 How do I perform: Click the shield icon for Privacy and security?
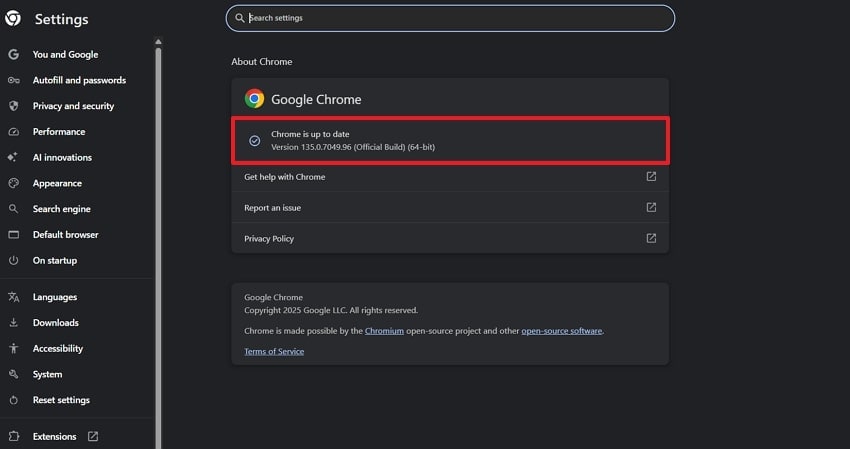14,106
